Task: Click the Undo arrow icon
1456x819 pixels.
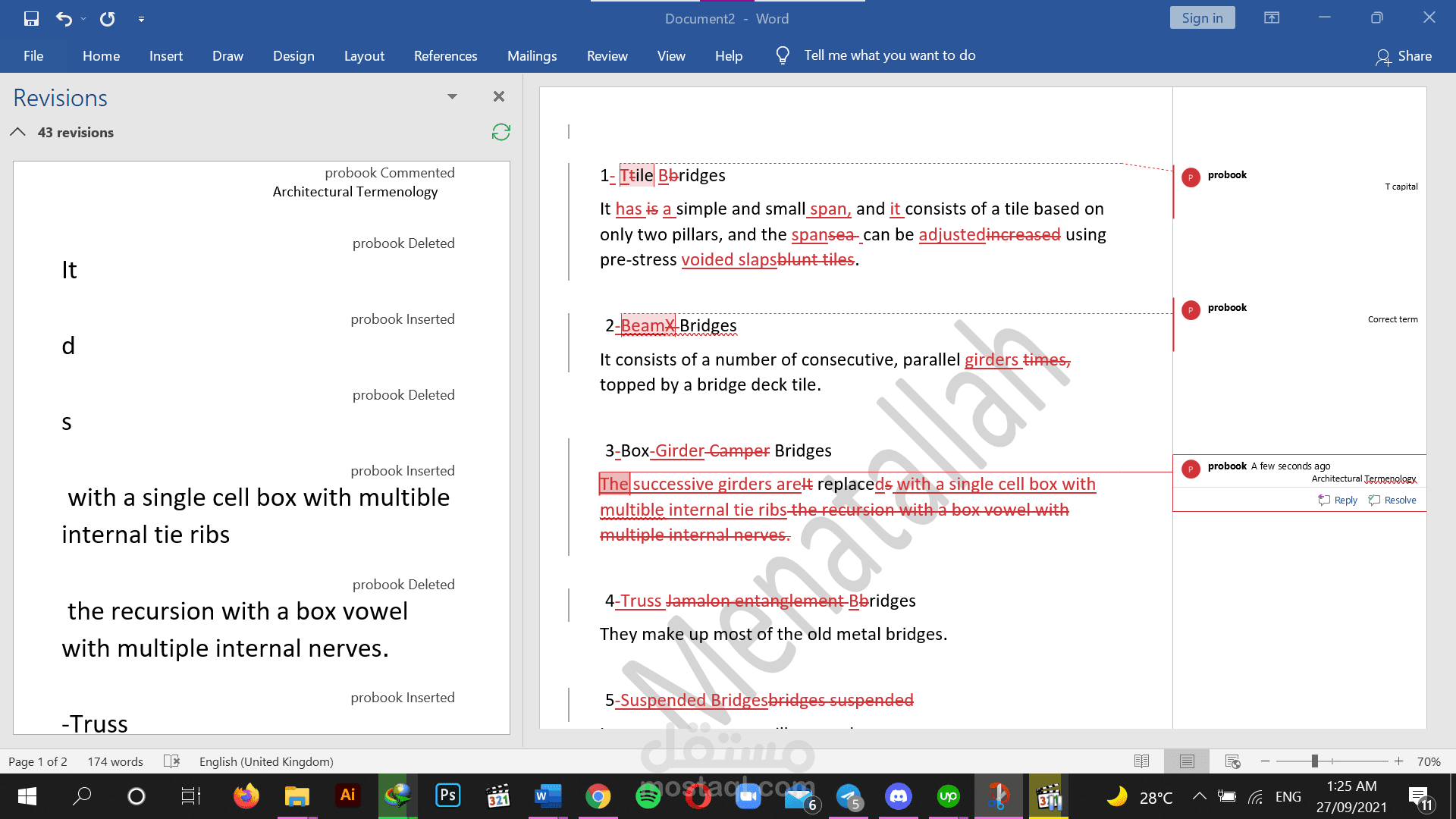Action: (64, 18)
